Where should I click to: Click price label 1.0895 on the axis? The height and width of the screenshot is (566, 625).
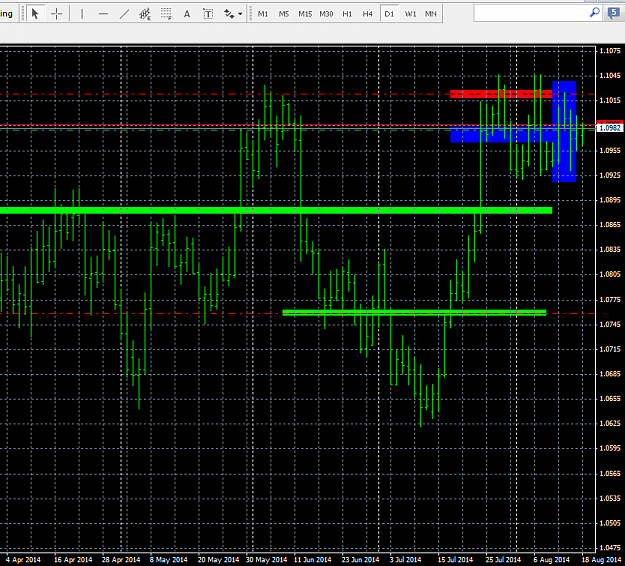610,200
